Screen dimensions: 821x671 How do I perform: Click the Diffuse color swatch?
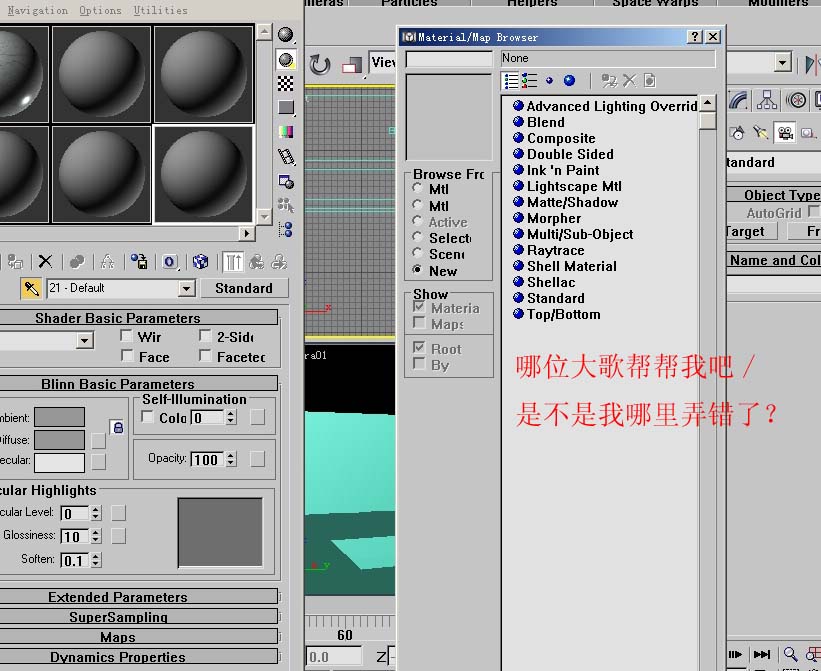[x=60, y=440]
